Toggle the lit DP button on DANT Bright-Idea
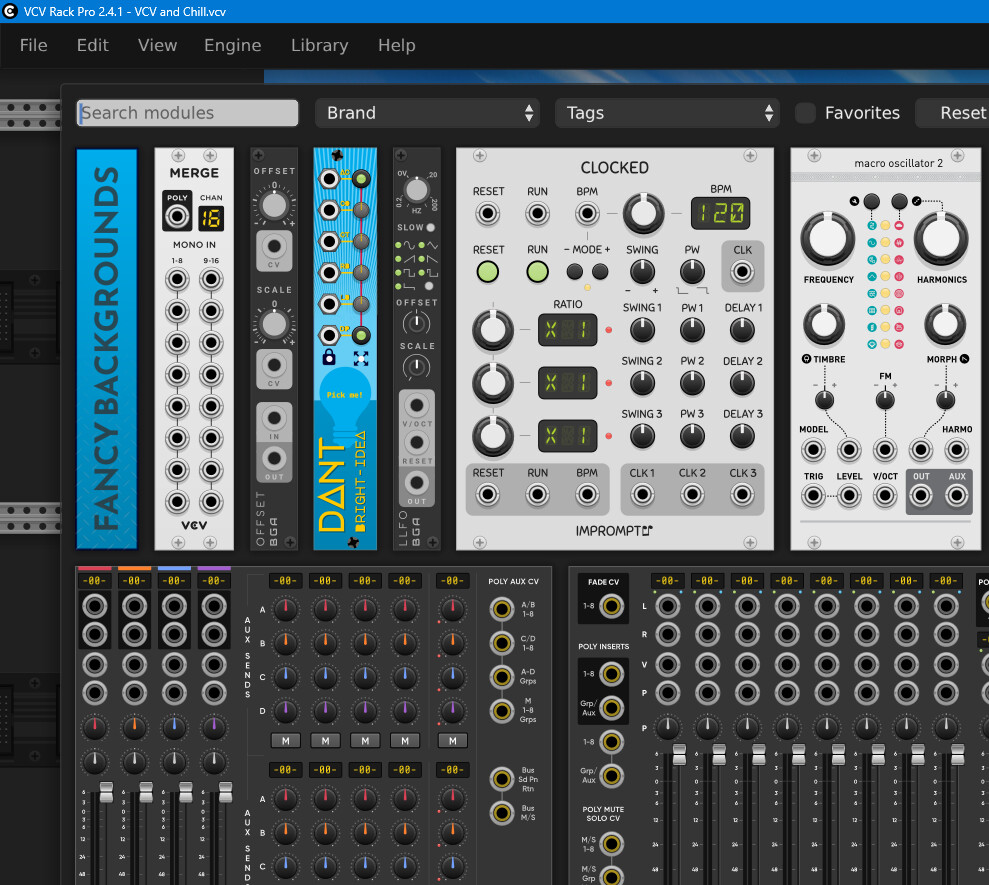The image size is (989, 885). [x=361, y=335]
